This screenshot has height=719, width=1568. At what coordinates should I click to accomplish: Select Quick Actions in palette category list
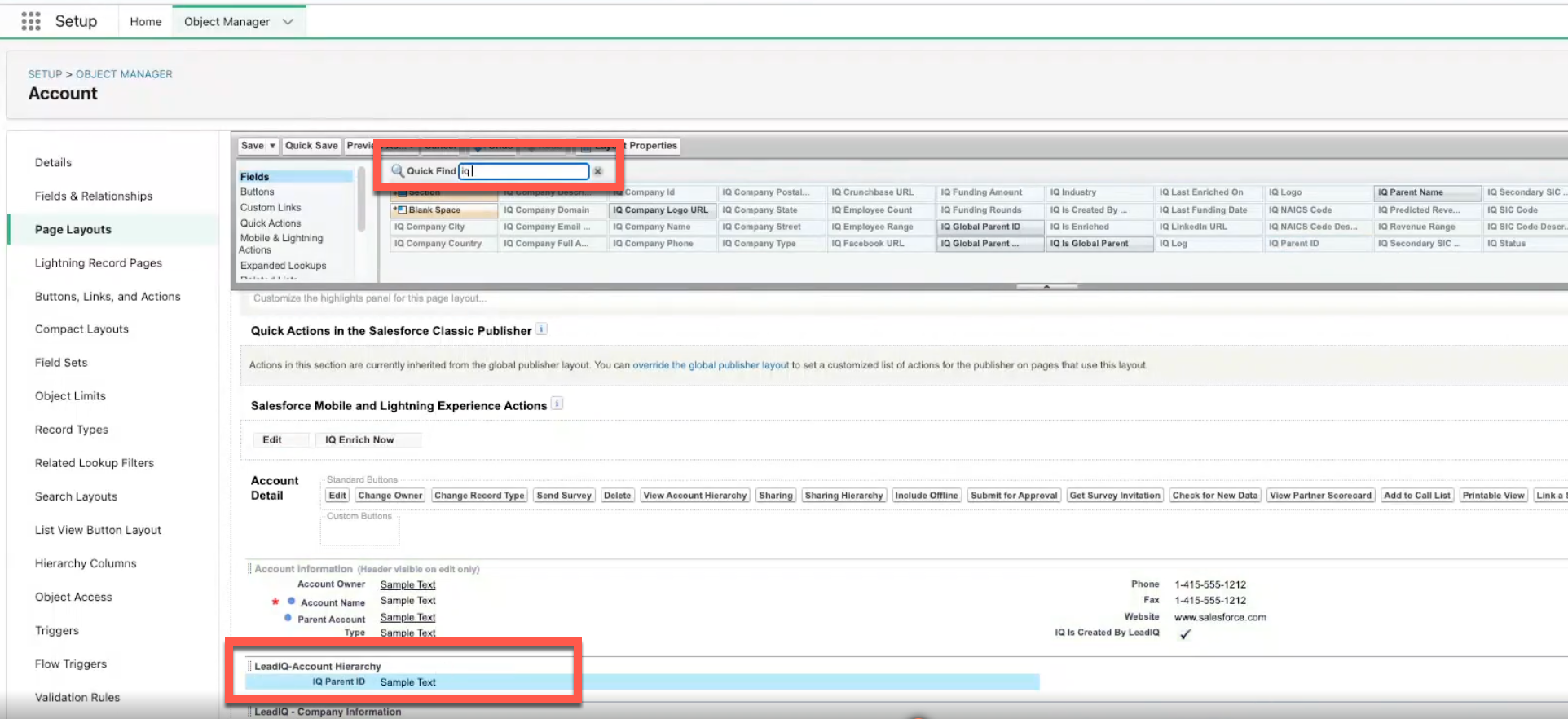pyautogui.click(x=271, y=223)
